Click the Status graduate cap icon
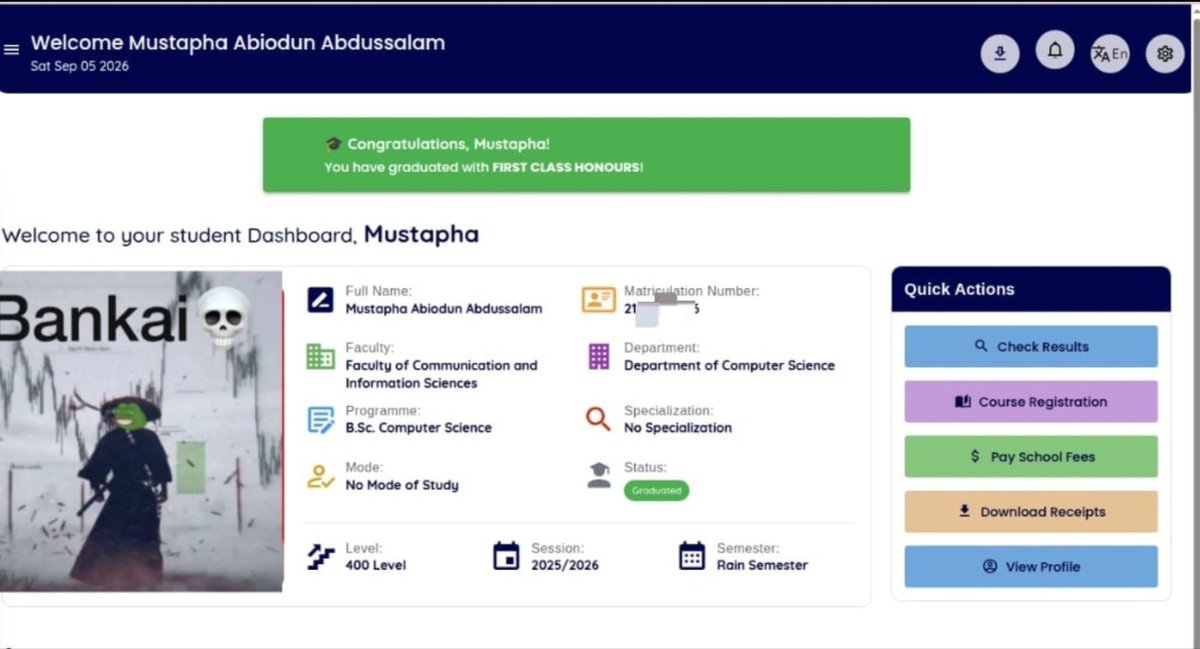The image size is (1200, 649). pyautogui.click(x=598, y=475)
